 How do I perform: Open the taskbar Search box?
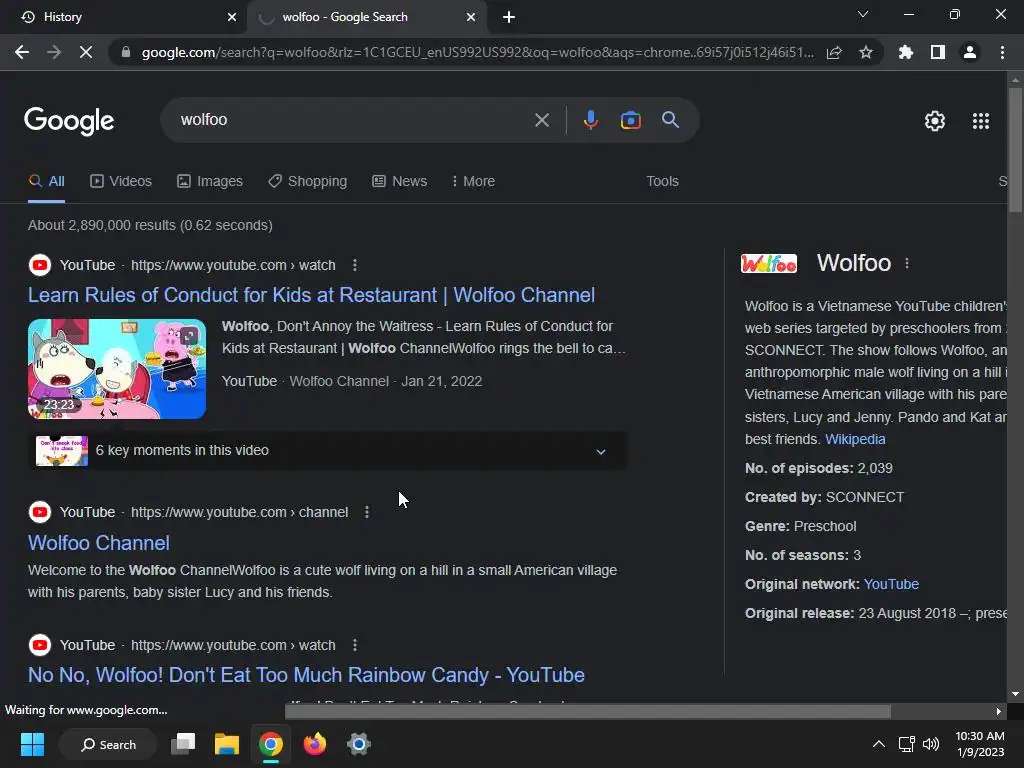(x=108, y=744)
